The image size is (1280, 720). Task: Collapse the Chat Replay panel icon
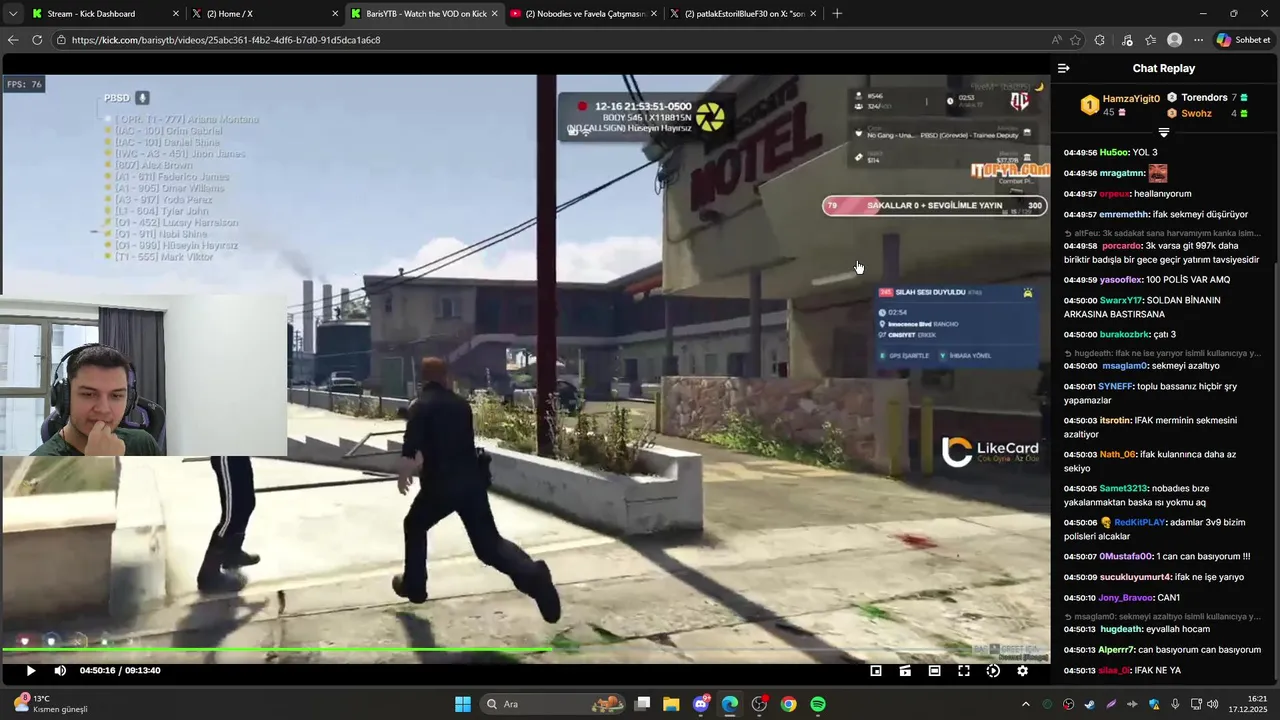click(1064, 68)
